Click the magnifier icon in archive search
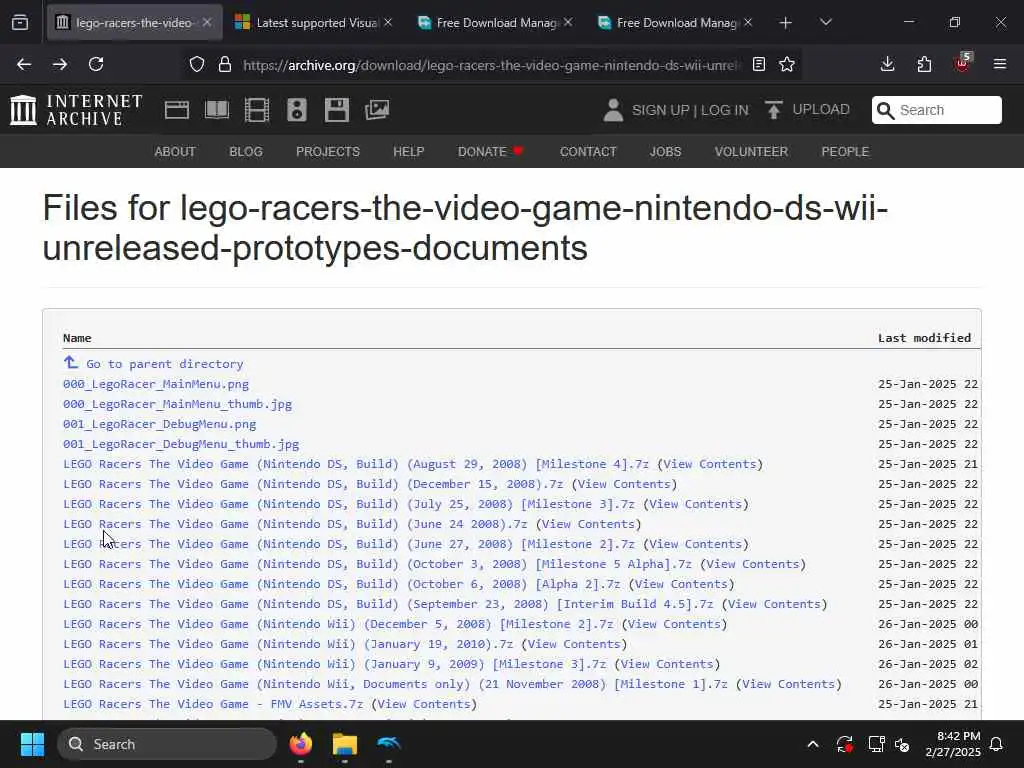1024x768 pixels. [x=886, y=110]
